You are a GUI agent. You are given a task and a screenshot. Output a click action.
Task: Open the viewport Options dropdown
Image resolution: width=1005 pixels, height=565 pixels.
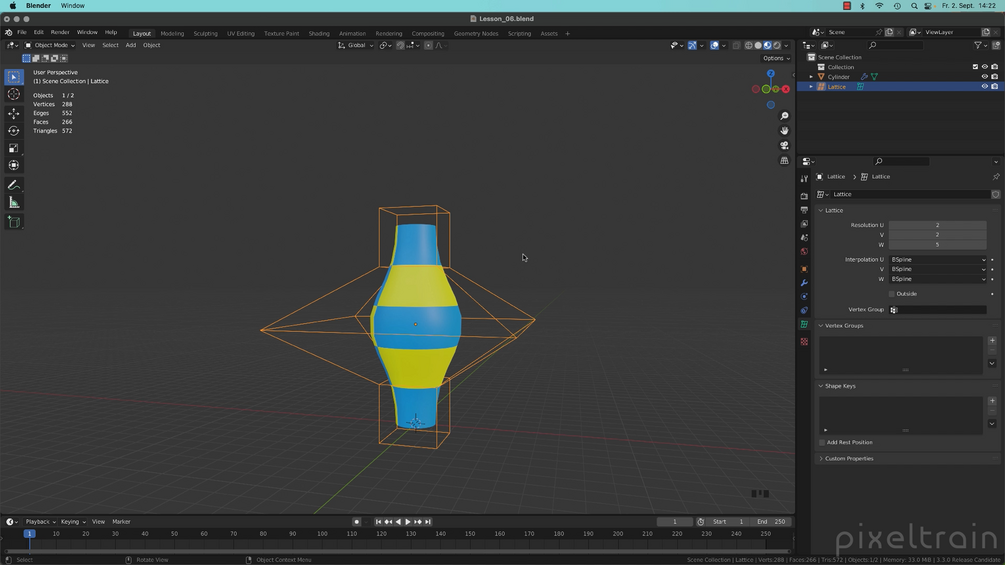click(776, 58)
